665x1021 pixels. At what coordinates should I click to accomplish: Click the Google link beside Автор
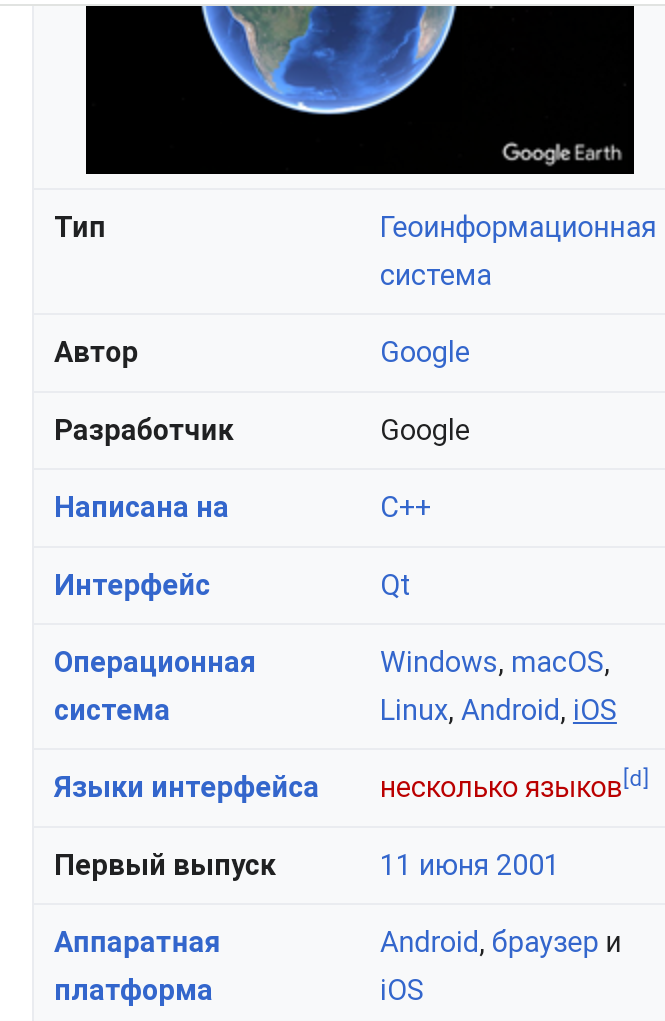click(425, 352)
